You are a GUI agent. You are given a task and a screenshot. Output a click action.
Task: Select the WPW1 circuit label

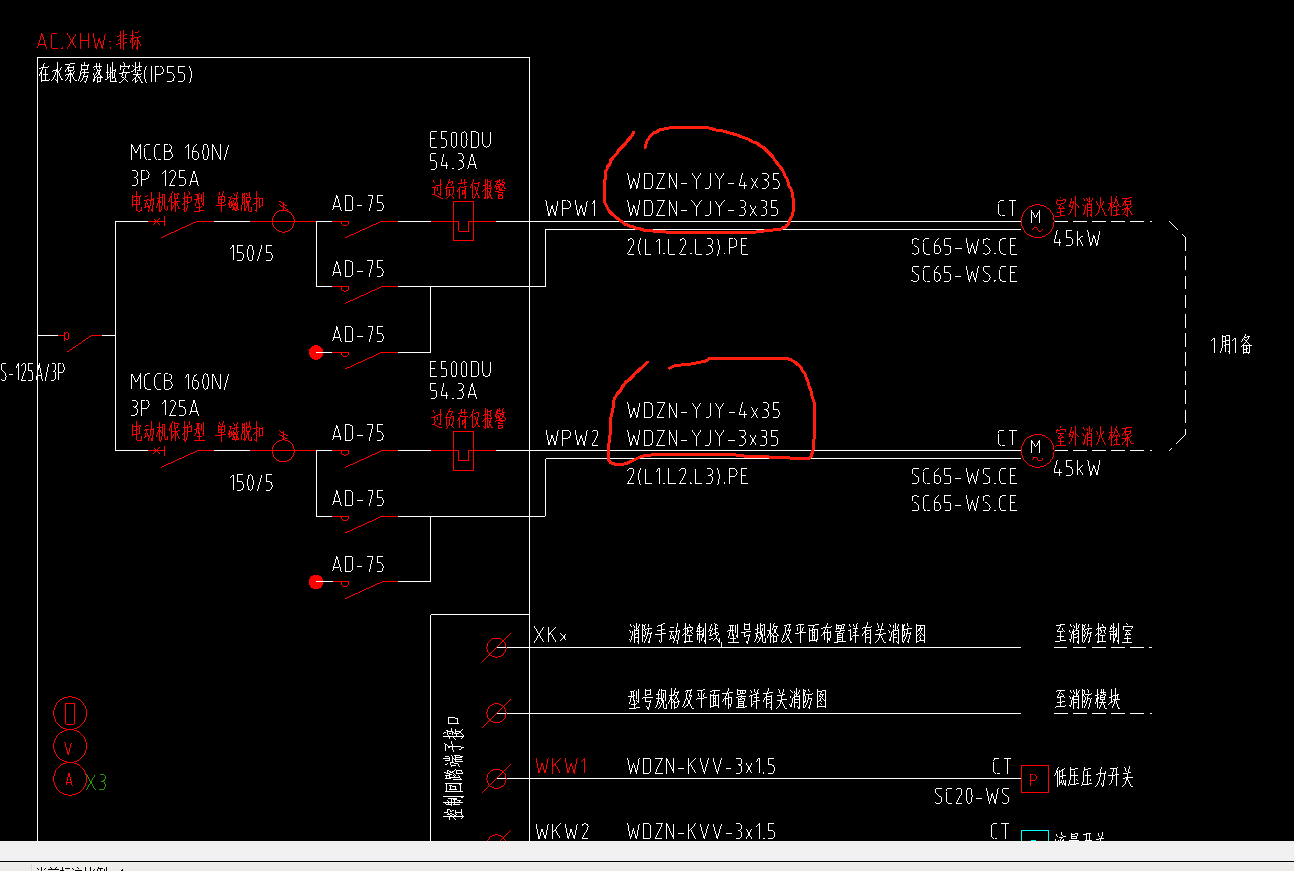tap(571, 210)
